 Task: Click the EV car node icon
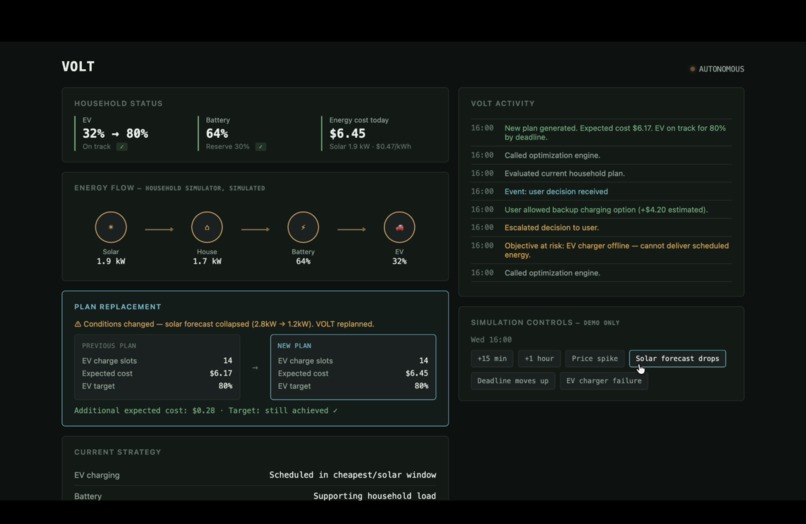coord(399,227)
